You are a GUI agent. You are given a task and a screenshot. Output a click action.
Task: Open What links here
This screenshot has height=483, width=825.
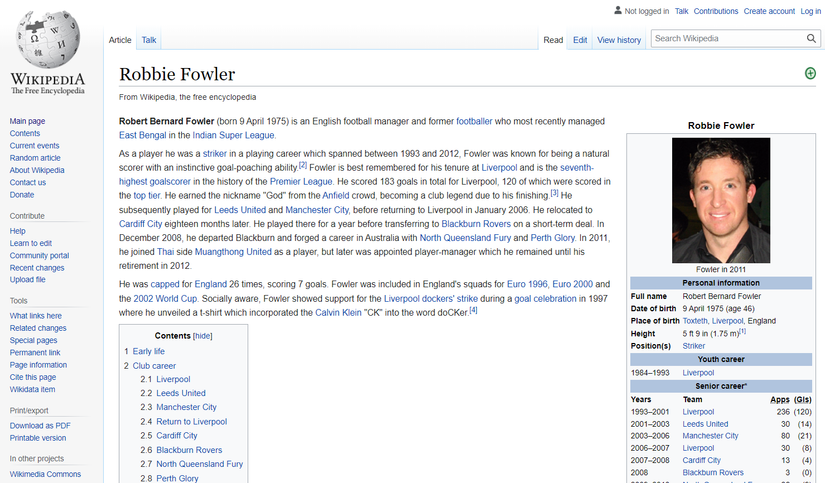pyautogui.click(x=35, y=316)
